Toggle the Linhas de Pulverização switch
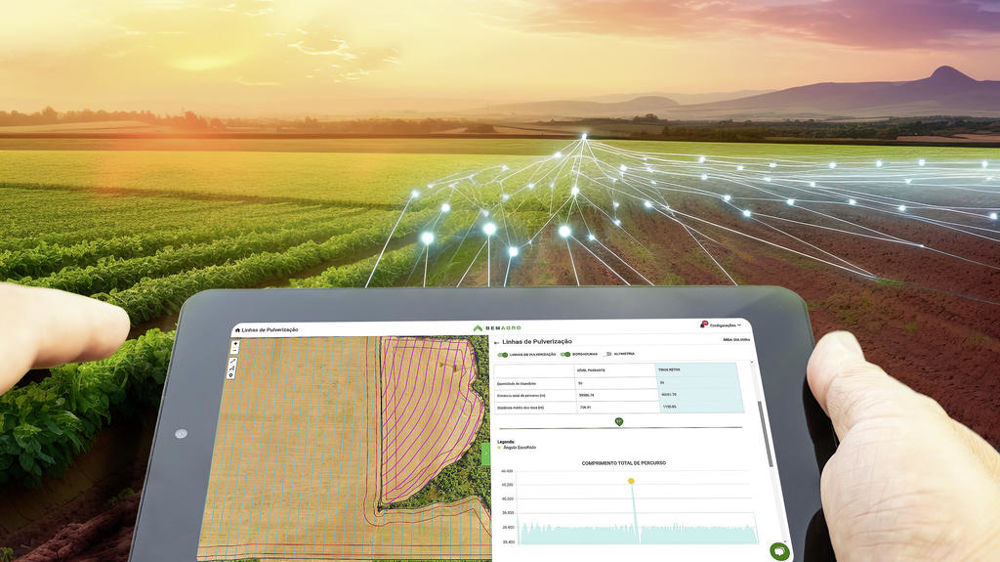Screen dimensions: 1000x562 (503, 354)
